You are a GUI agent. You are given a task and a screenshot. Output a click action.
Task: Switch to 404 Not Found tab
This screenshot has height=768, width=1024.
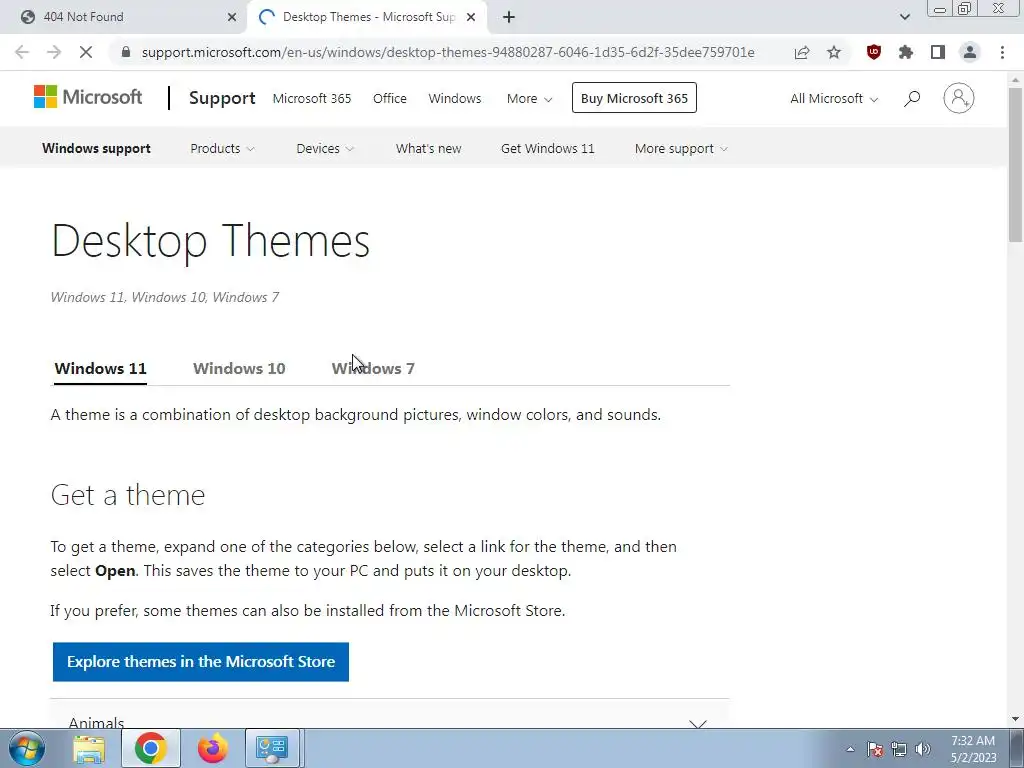pos(124,17)
